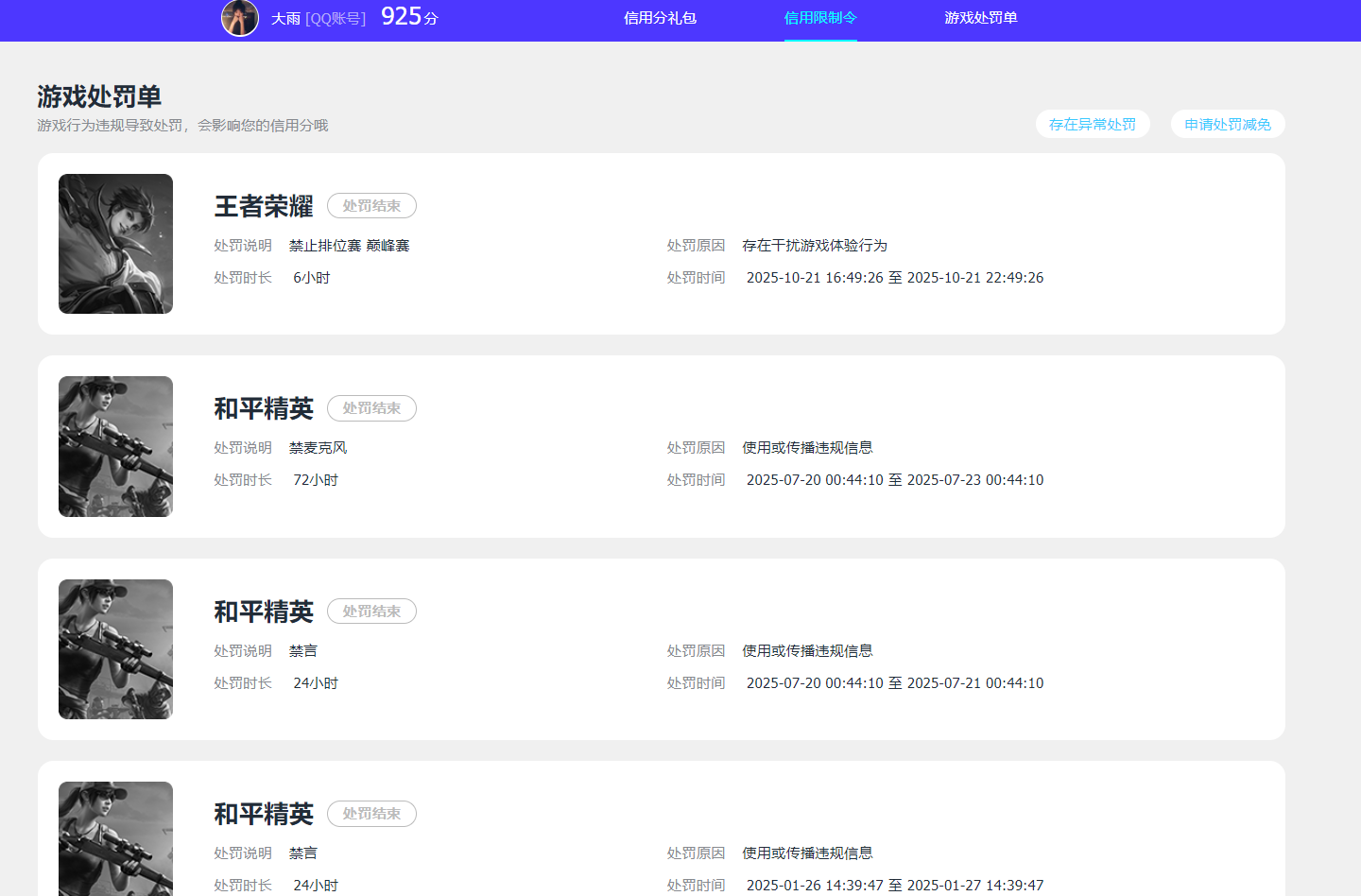
Task: Click the 处罚结束 badge on first 和平精英 record
Action: tap(371, 408)
